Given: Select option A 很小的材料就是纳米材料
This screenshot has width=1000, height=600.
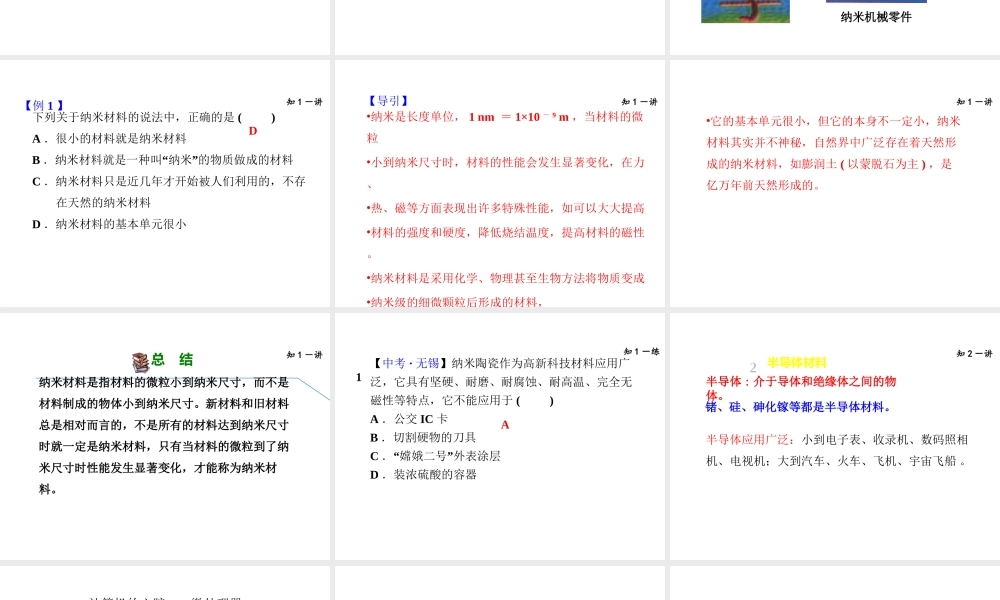Looking at the screenshot, I should click(x=109, y=138).
